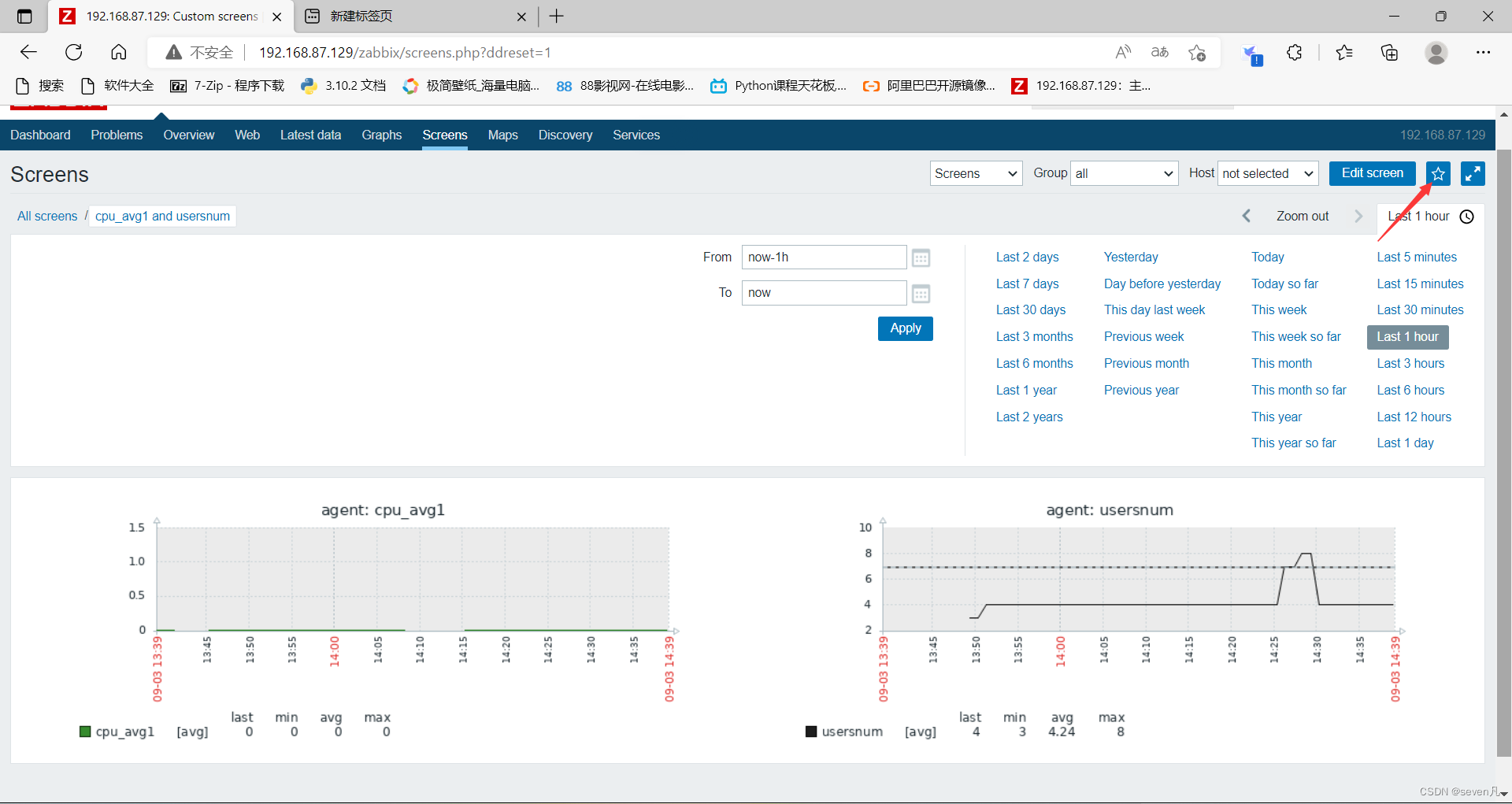Go back in the browser
Image resolution: width=1512 pixels, height=804 pixels.
(28, 52)
